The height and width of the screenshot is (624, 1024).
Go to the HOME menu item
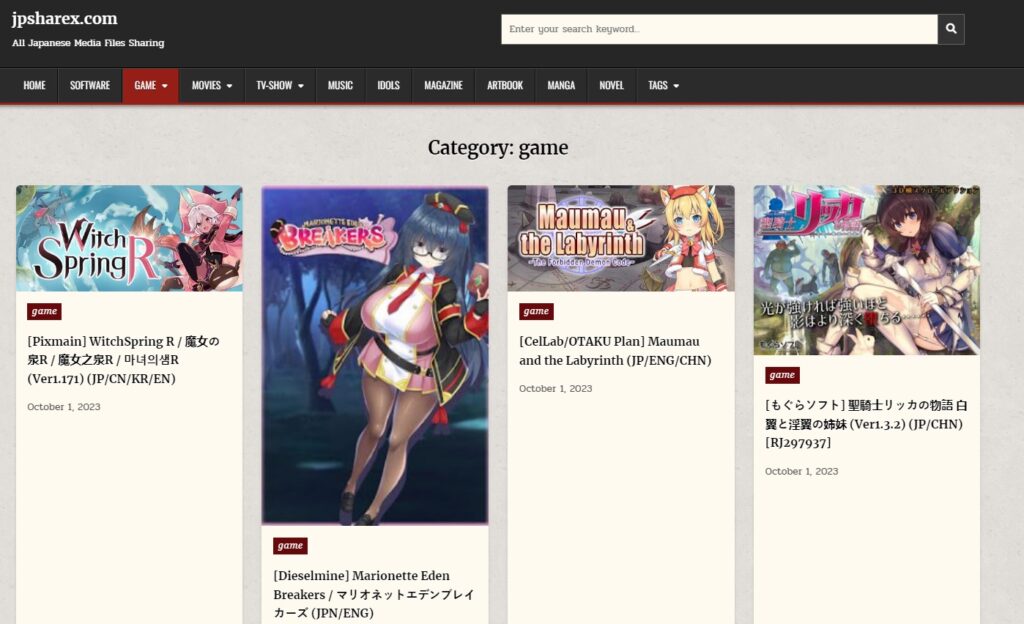35,86
